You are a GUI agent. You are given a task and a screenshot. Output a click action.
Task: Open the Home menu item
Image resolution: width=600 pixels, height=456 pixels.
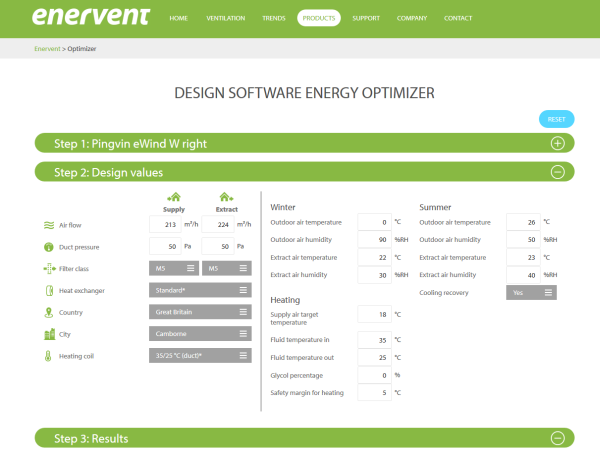pyautogui.click(x=178, y=18)
